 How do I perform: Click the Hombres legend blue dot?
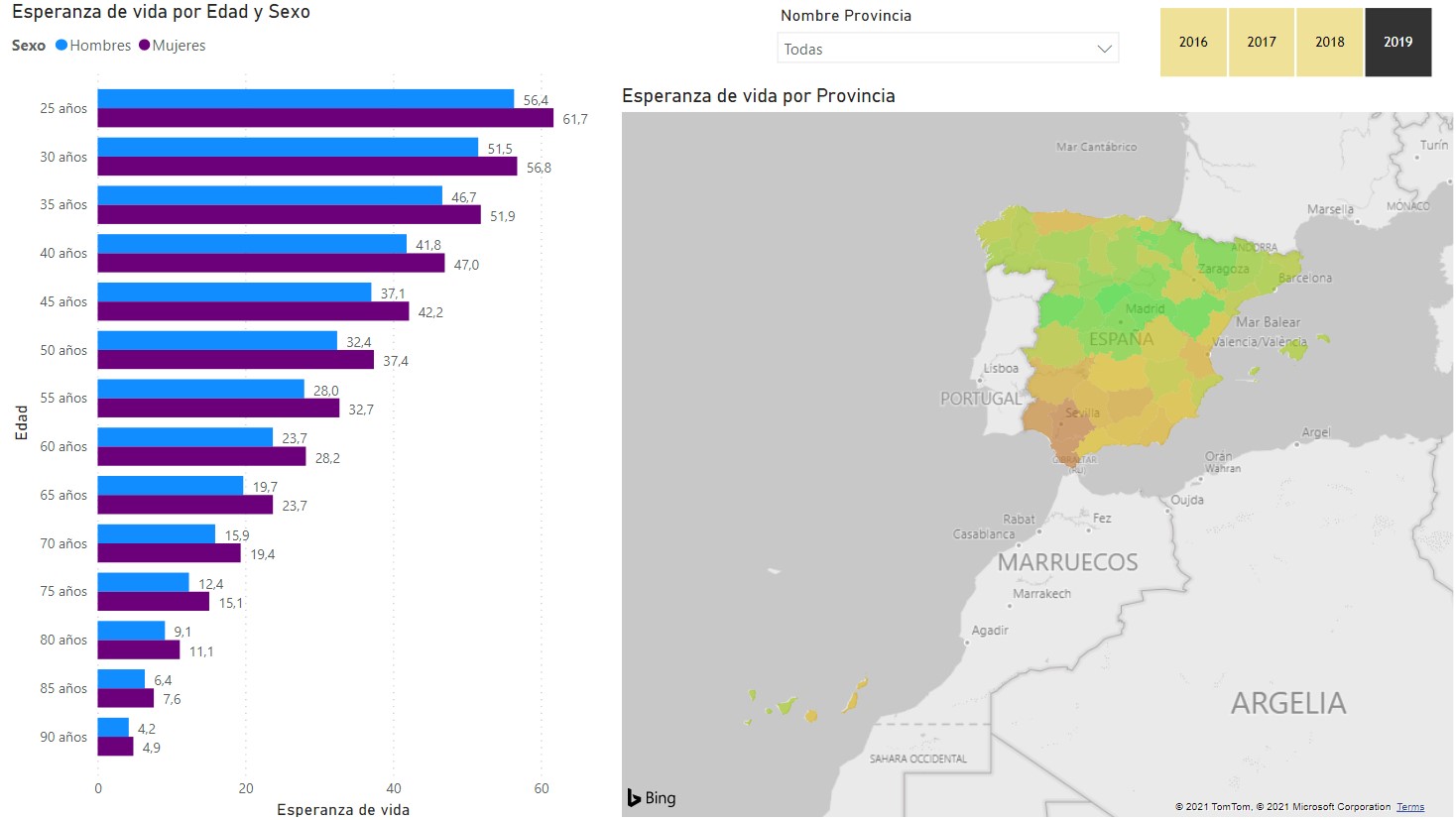pos(61,45)
